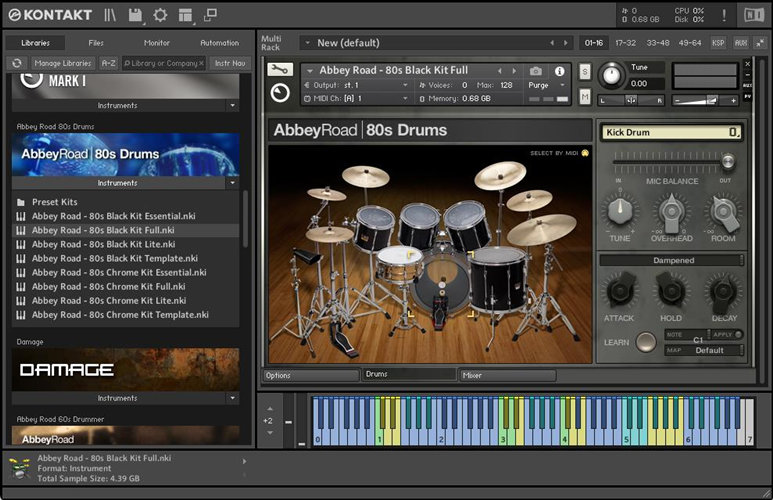Open Kontakt options gear icon
The width and height of the screenshot is (773, 500).
(x=160, y=15)
